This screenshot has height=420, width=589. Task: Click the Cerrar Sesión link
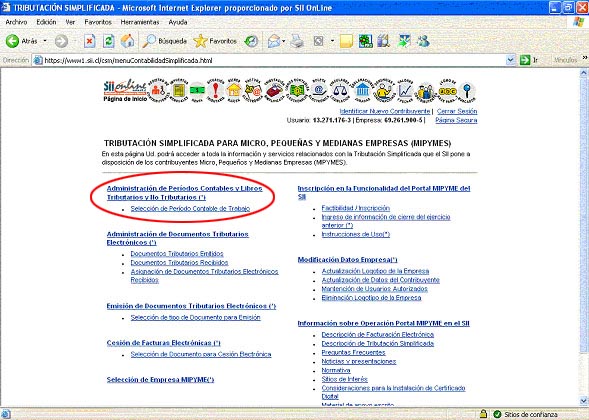pos(457,111)
